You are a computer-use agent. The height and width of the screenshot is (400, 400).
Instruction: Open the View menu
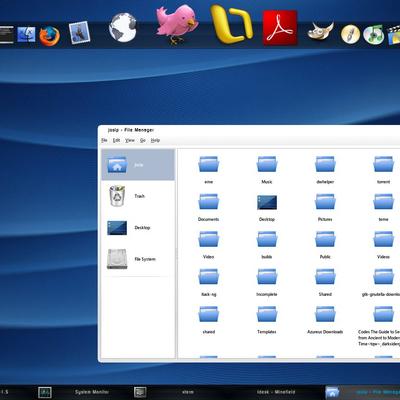click(130, 140)
